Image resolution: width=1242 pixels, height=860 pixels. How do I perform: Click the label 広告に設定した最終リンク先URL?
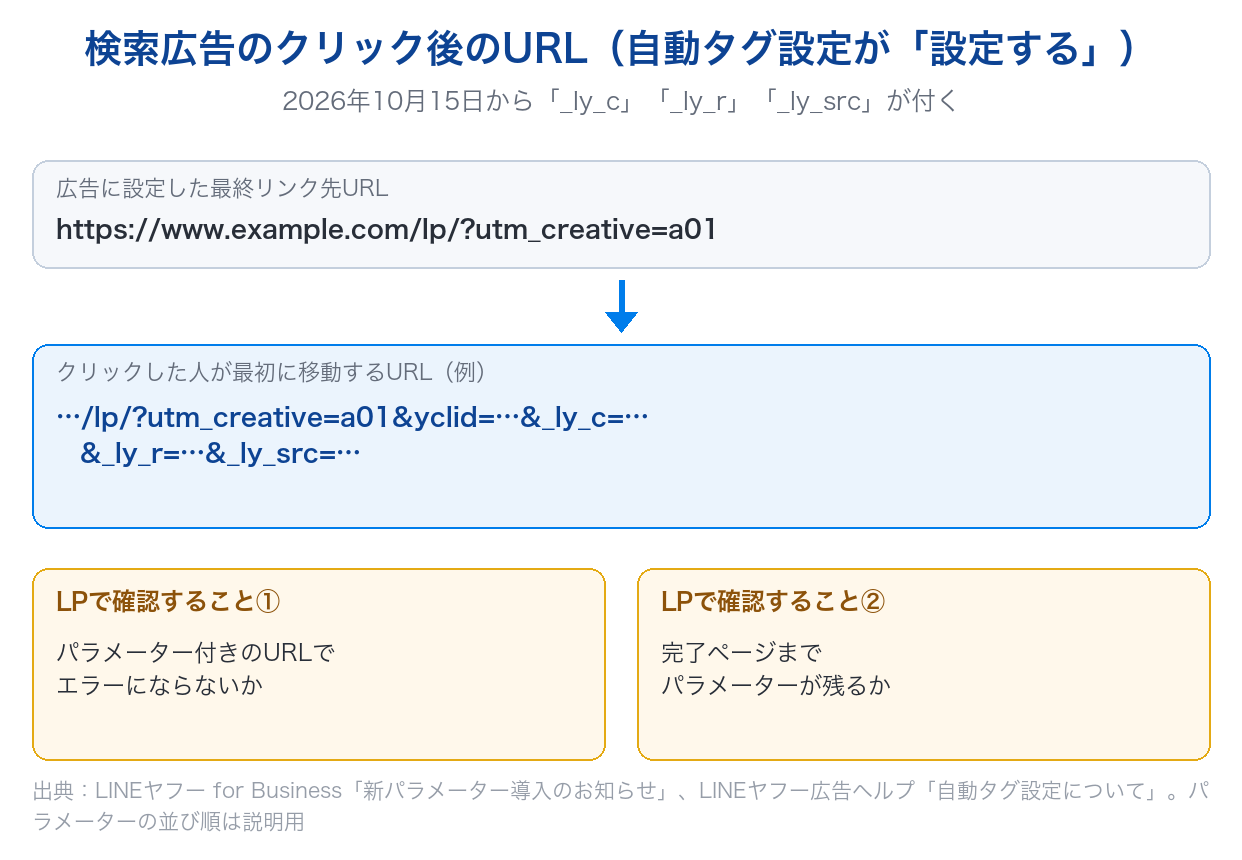[x=222, y=188]
